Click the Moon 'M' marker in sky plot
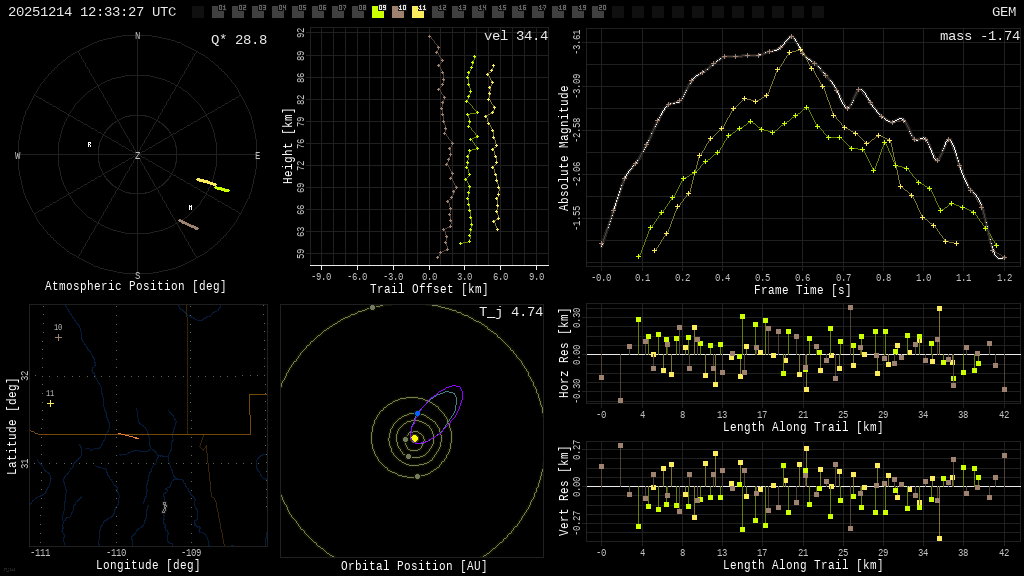The image size is (1024, 576). coord(190,208)
